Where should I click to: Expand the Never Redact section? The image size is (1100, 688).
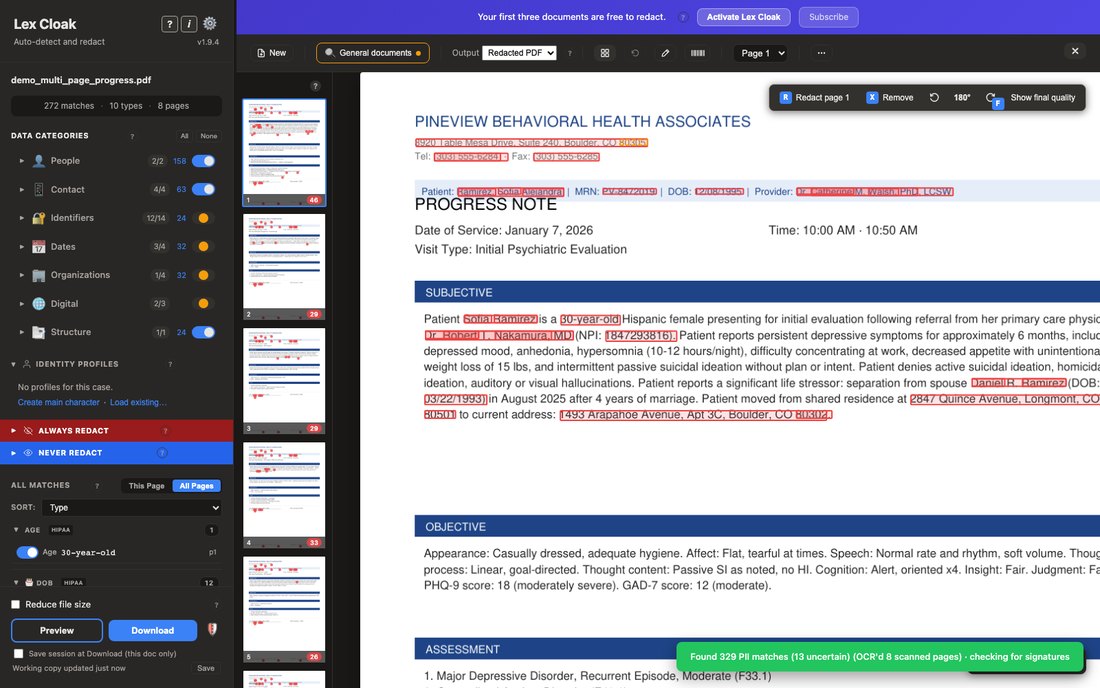(x=13, y=453)
